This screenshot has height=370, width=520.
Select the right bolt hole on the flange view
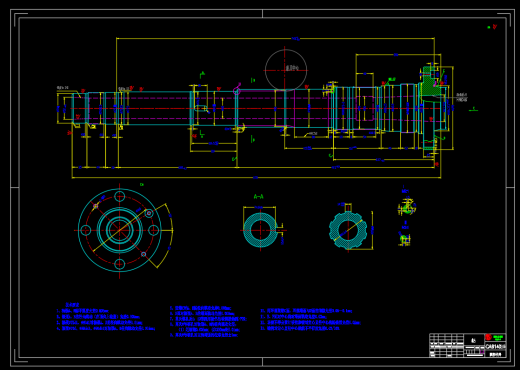[x=153, y=230]
